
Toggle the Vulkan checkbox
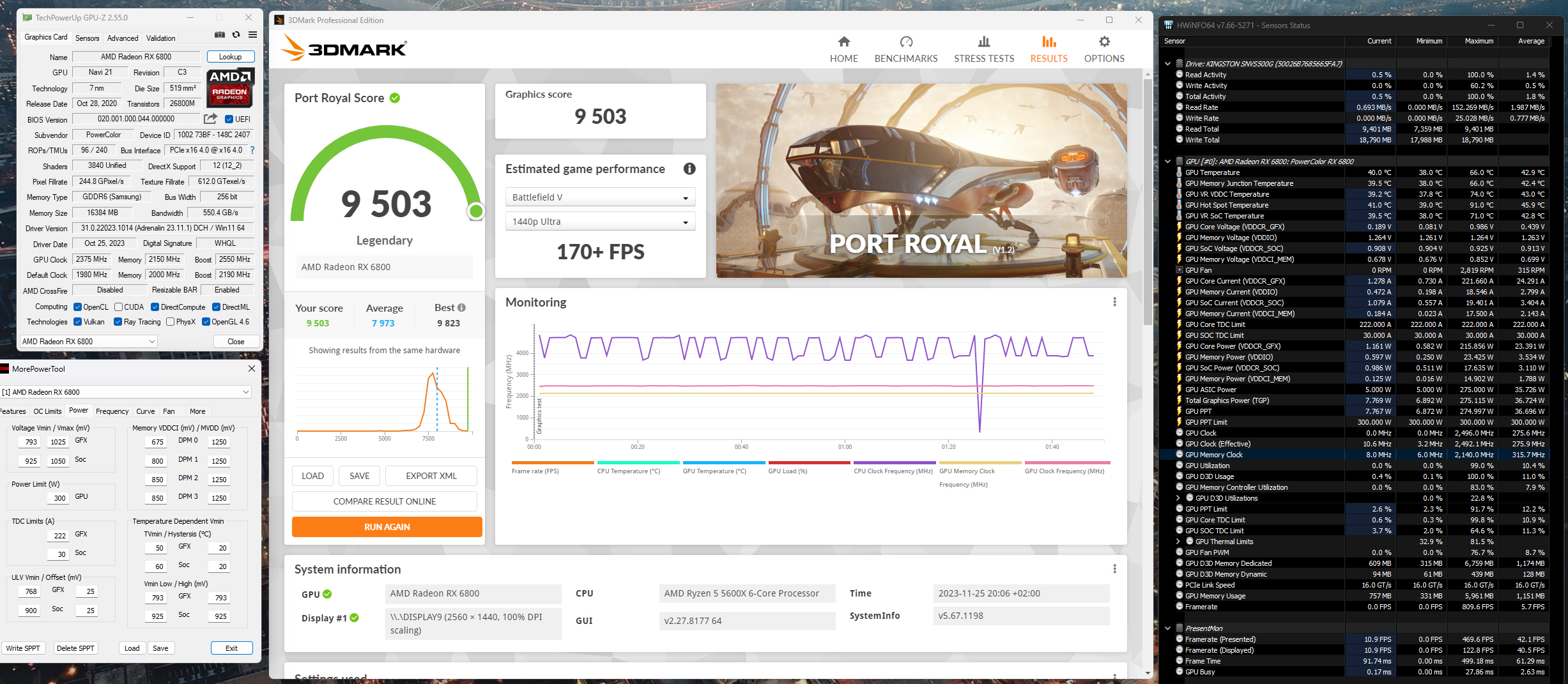tap(77, 322)
